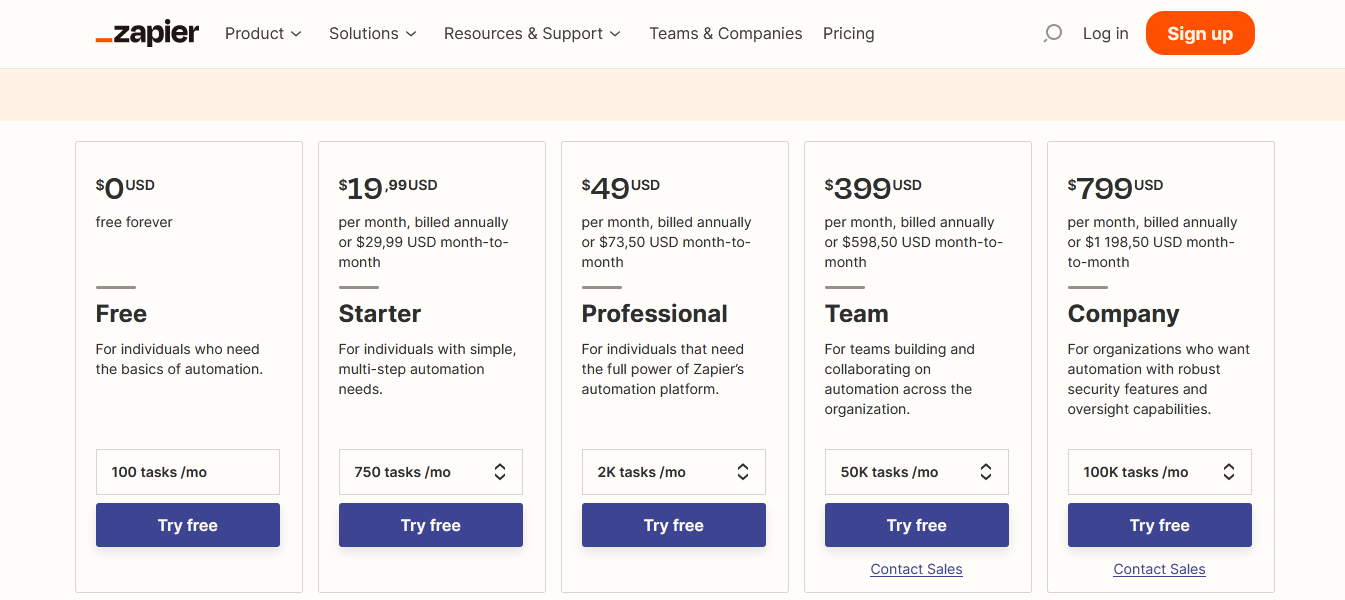
Task: Open the 2K tasks /mo dropdown
Action: point(674,472)
